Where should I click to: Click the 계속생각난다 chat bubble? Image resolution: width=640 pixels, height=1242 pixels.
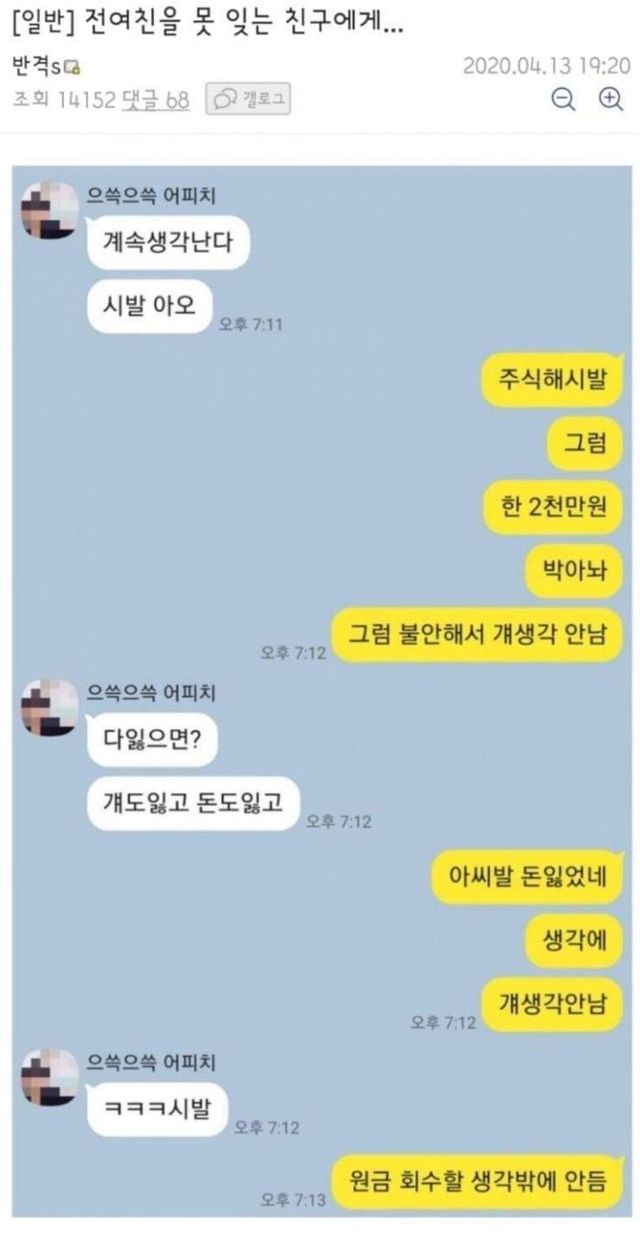tap(168, 243)
